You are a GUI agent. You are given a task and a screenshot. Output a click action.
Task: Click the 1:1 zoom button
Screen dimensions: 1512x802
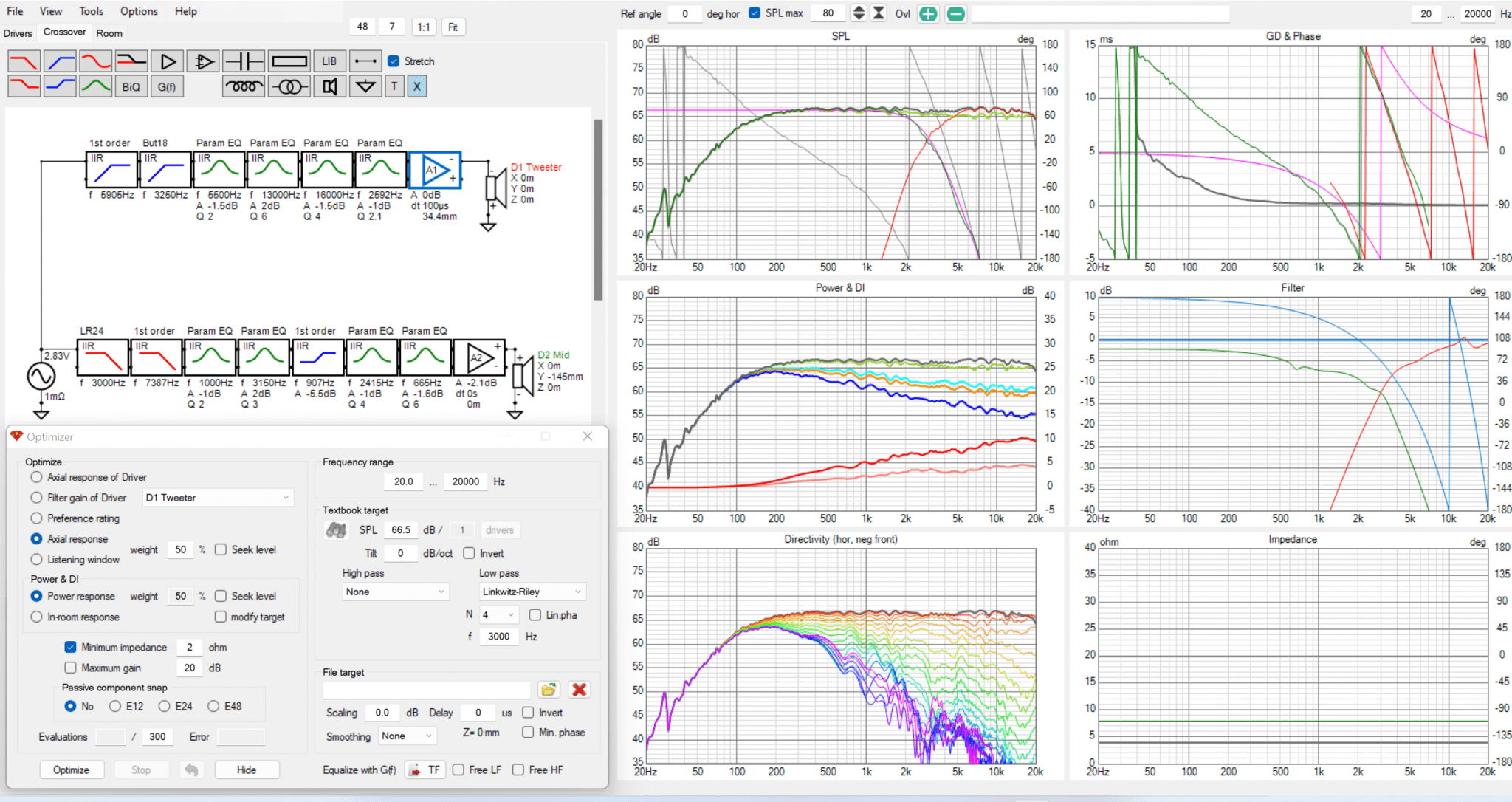click(x=423, y=27)
